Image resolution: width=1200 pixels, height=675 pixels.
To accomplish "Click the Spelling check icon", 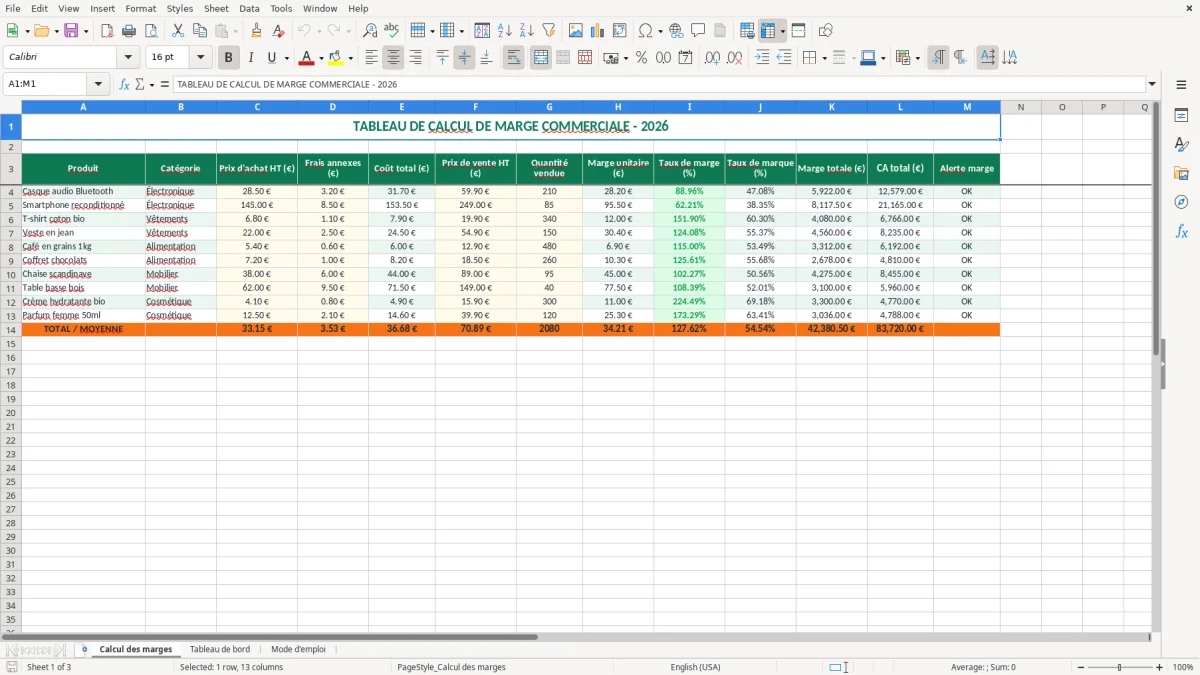I will point(392,31).
